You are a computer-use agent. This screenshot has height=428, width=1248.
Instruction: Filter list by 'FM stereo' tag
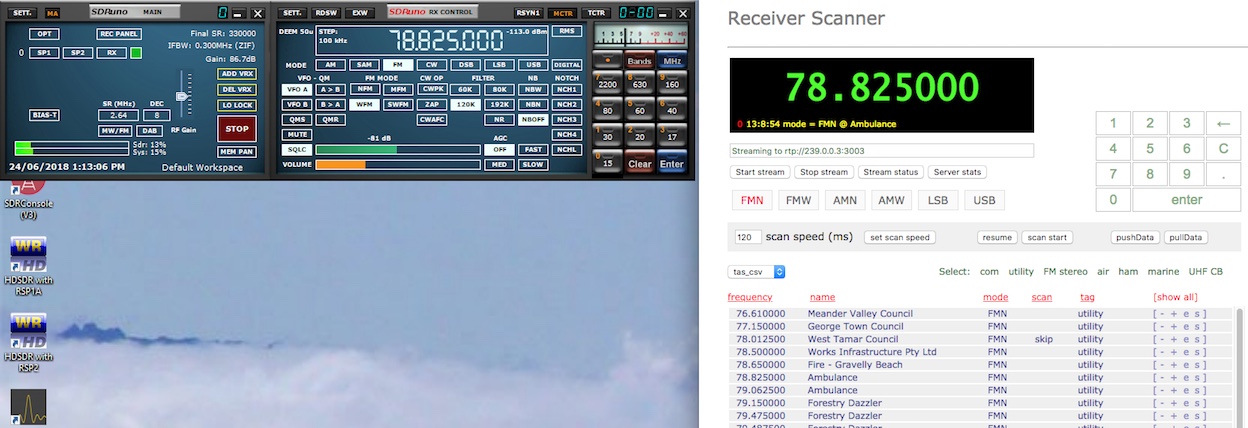1066,271
